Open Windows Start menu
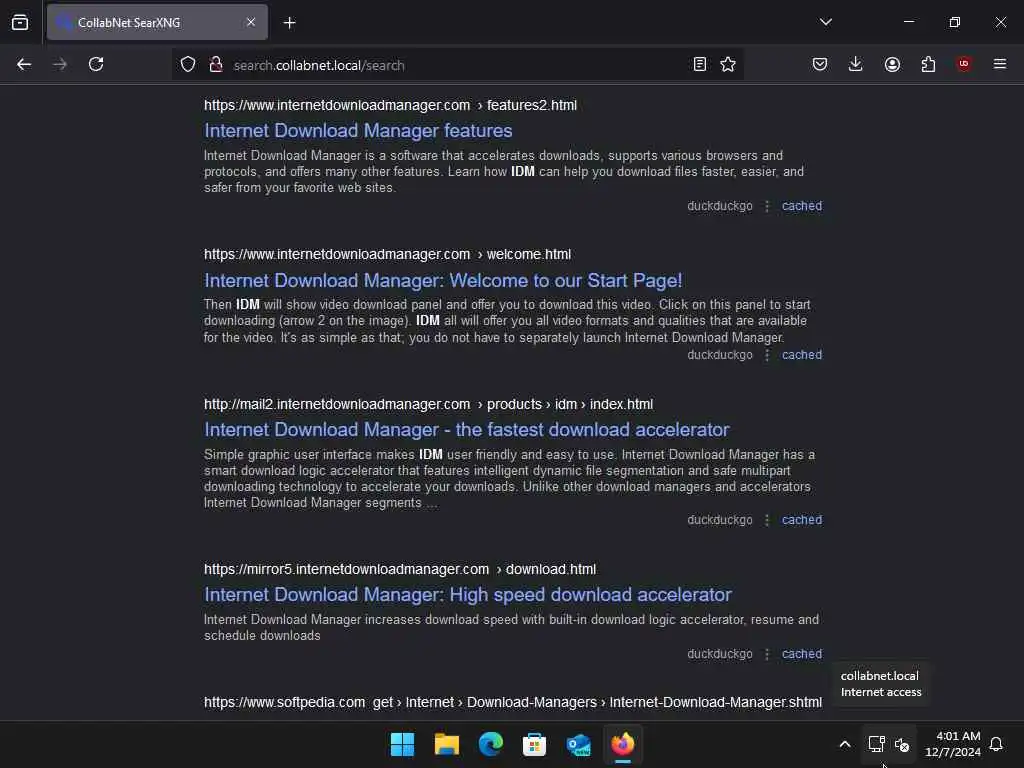1024x768 pixels. click(x=402, y=744)
